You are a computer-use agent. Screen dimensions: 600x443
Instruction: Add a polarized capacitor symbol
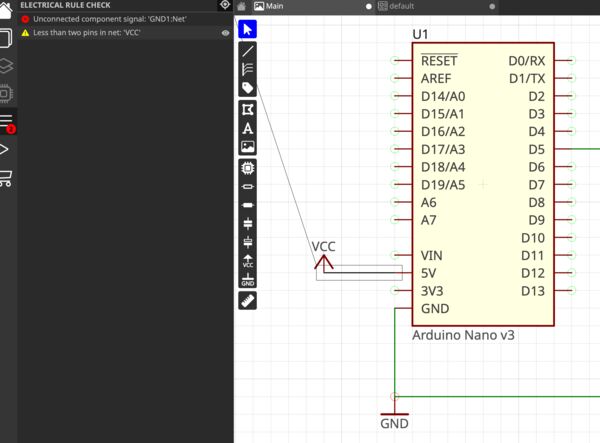[x=248, y=242]
